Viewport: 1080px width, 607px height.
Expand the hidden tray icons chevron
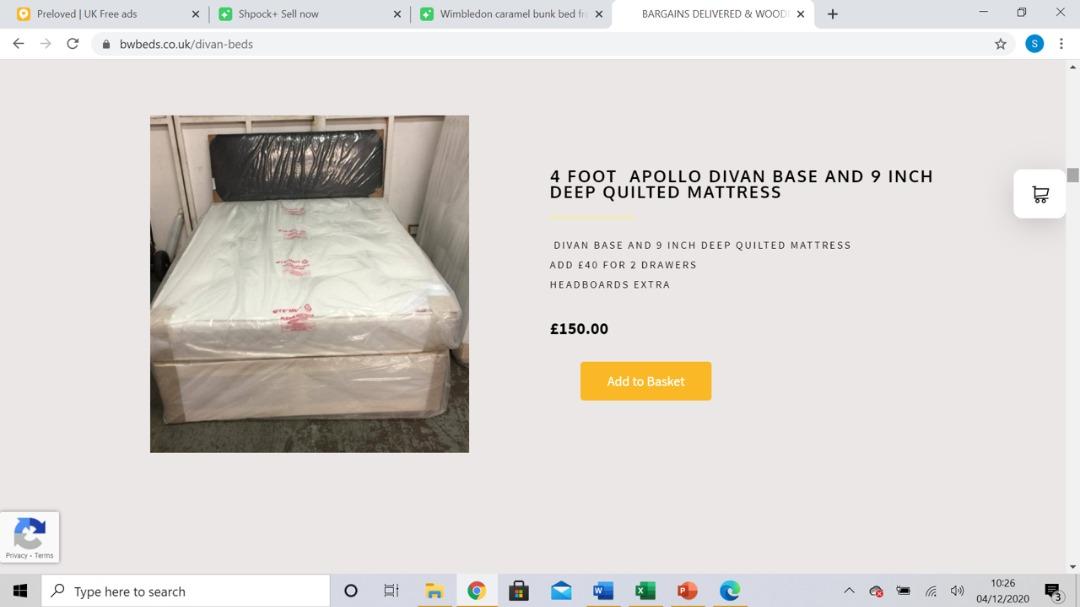point(849,590)
